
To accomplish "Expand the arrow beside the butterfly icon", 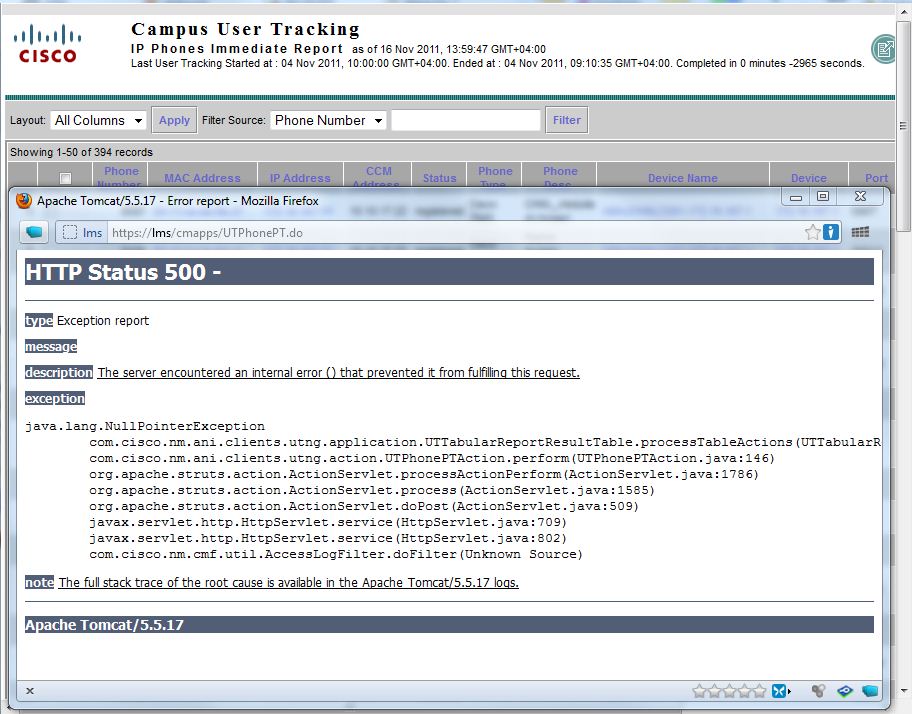I will point(789,691).
